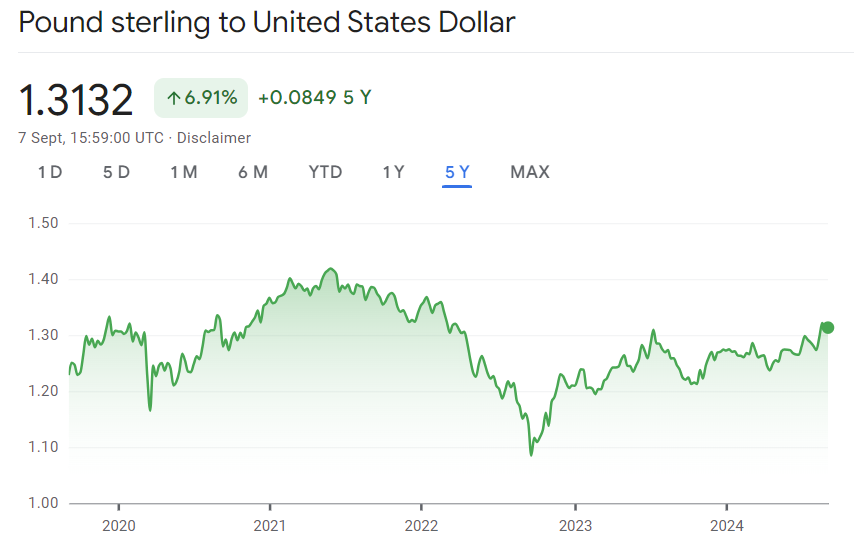
Task: Click the green current-value dot on chart
Action: point(827,328)
